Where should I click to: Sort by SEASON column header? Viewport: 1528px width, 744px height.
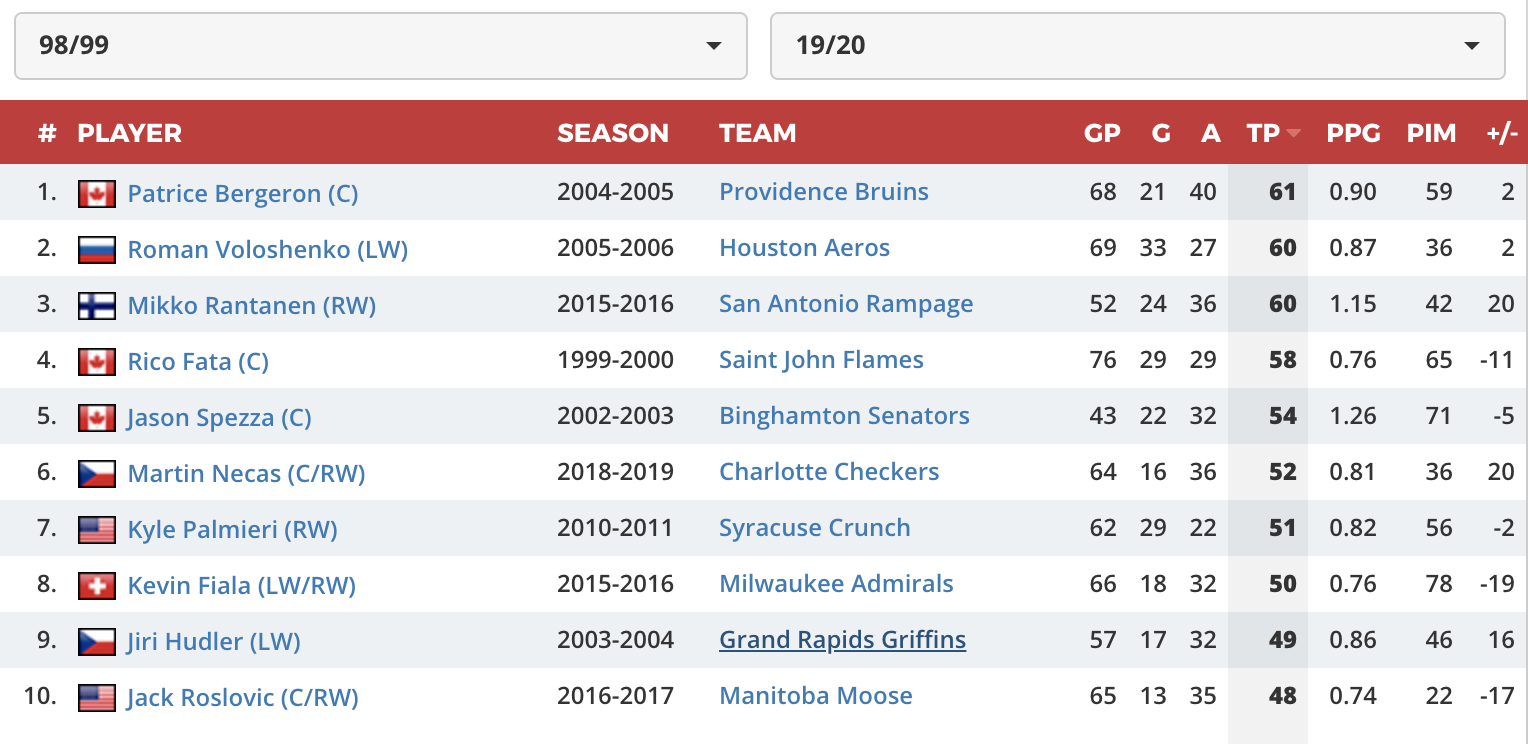tap(612, 133)
